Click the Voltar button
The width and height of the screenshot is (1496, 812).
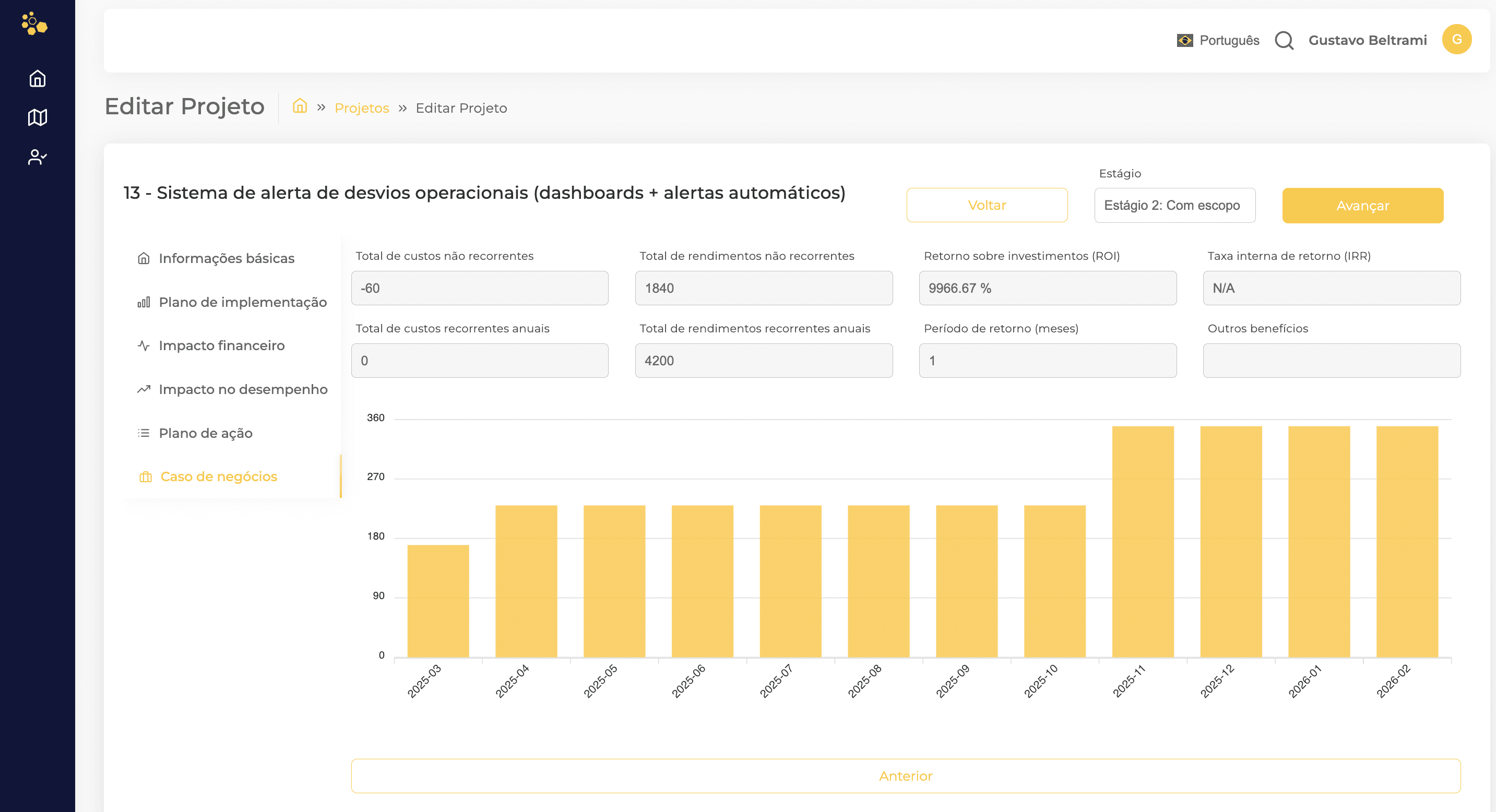click(x=986, y=205)
